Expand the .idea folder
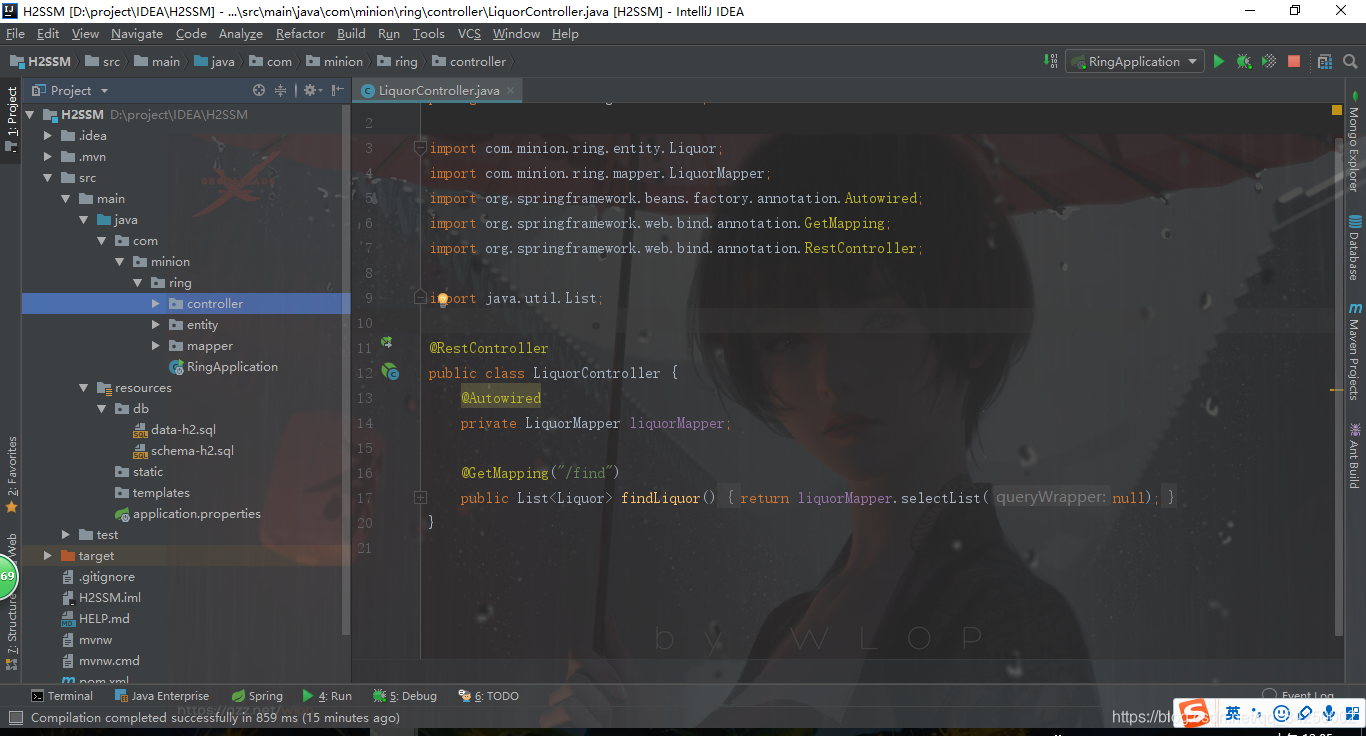1366x736 pixels. [48, 136]
